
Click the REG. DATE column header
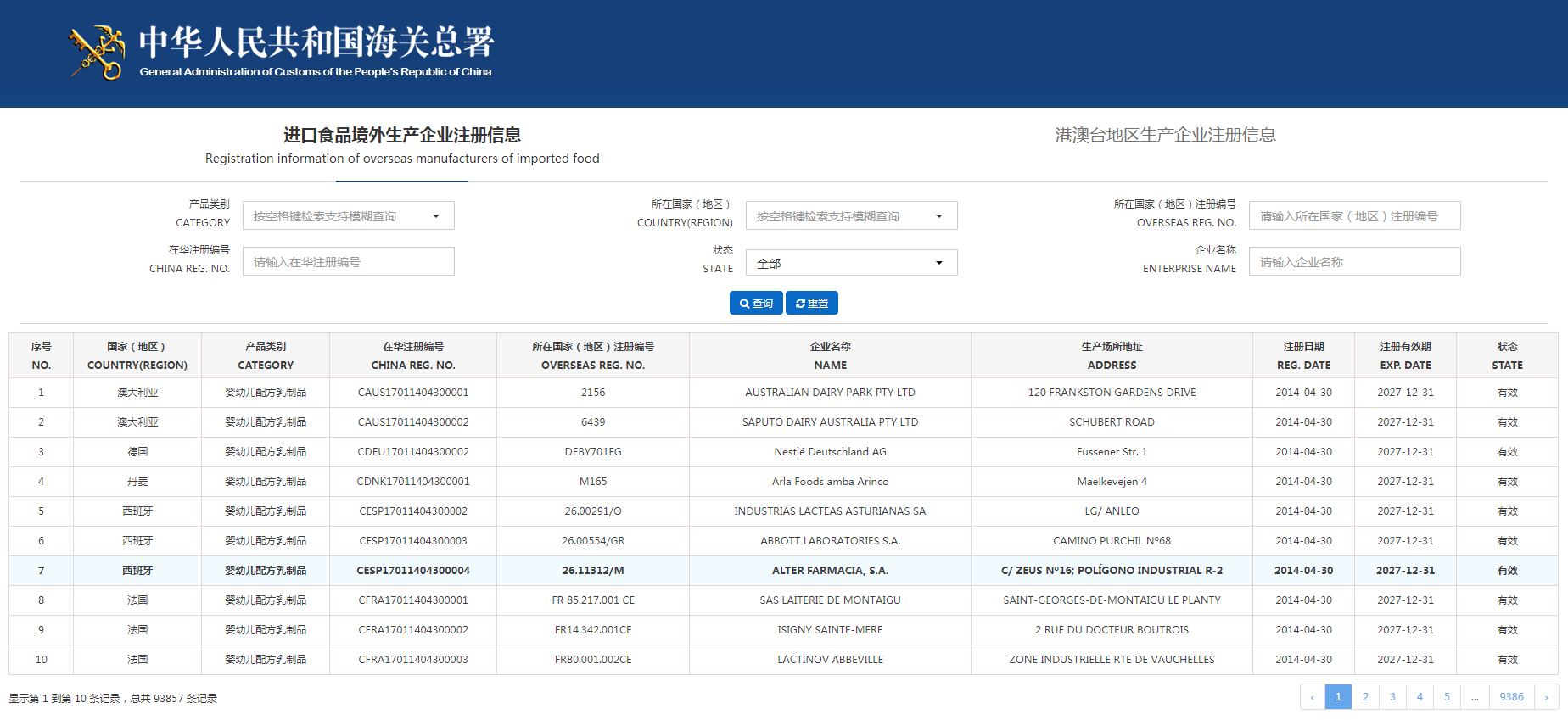coord(1303,356)
